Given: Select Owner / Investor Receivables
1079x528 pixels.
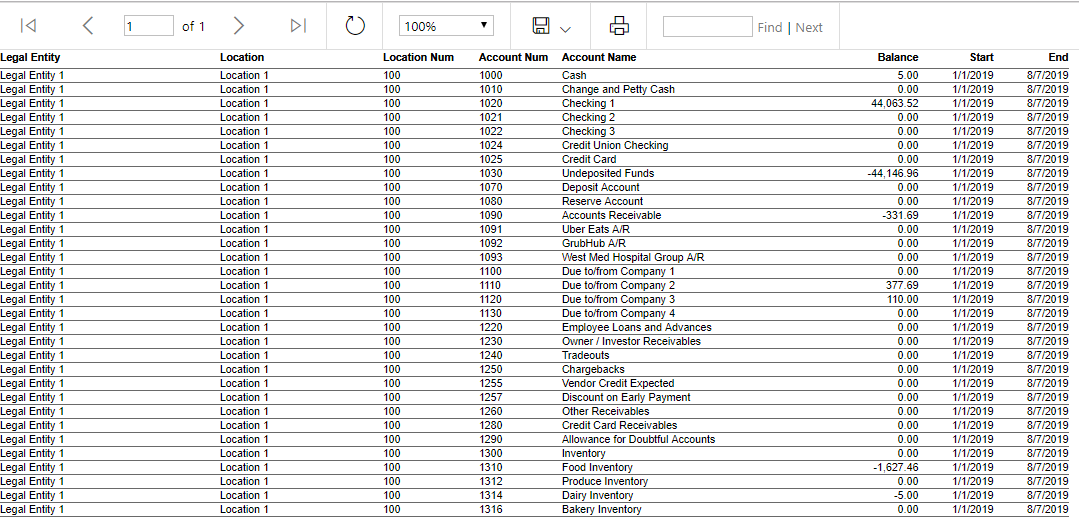Looking at the screenshot, I should pos(631,341).
